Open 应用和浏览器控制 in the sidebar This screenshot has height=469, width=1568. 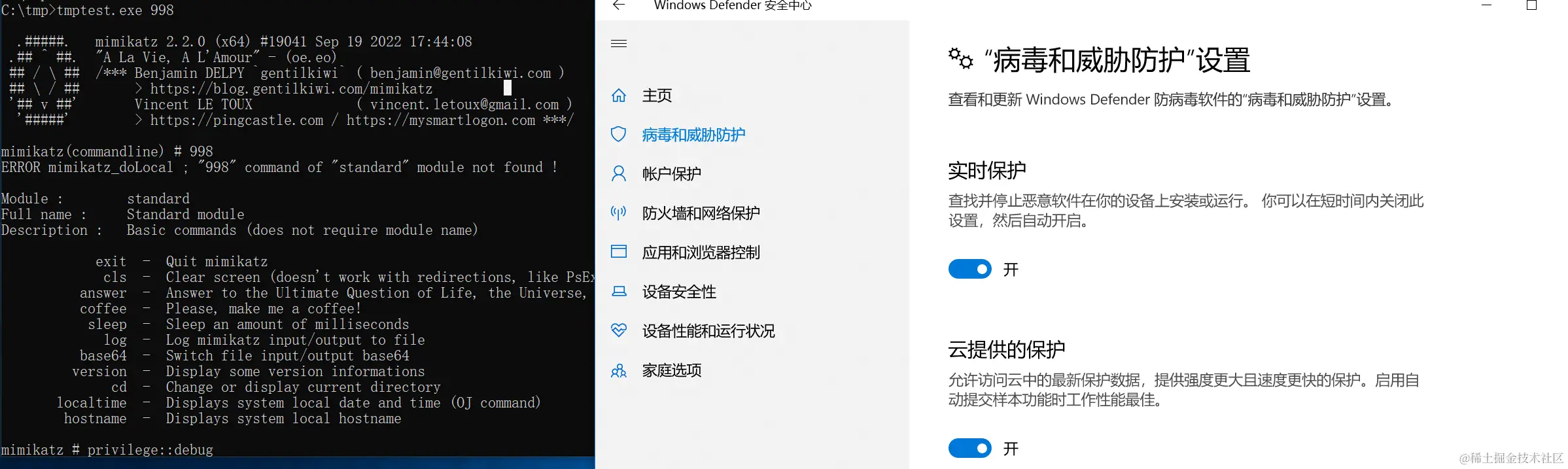[701, 252]
